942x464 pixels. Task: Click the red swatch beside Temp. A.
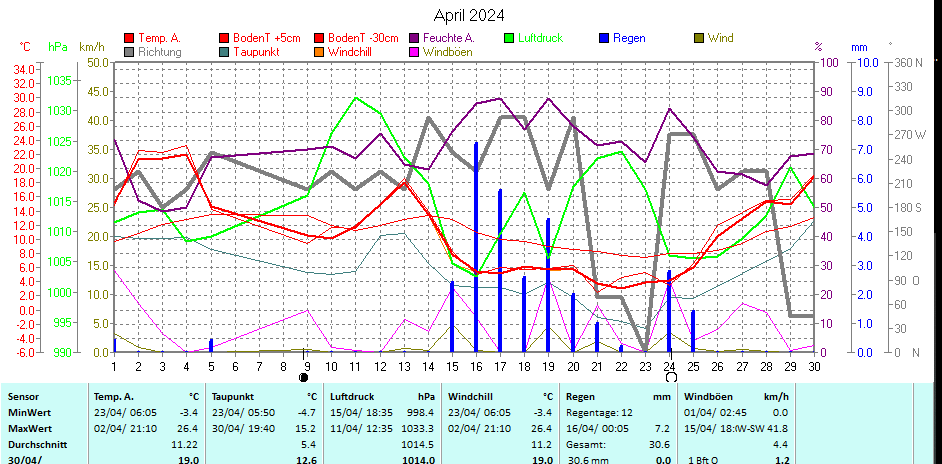[x=129, y=38]
